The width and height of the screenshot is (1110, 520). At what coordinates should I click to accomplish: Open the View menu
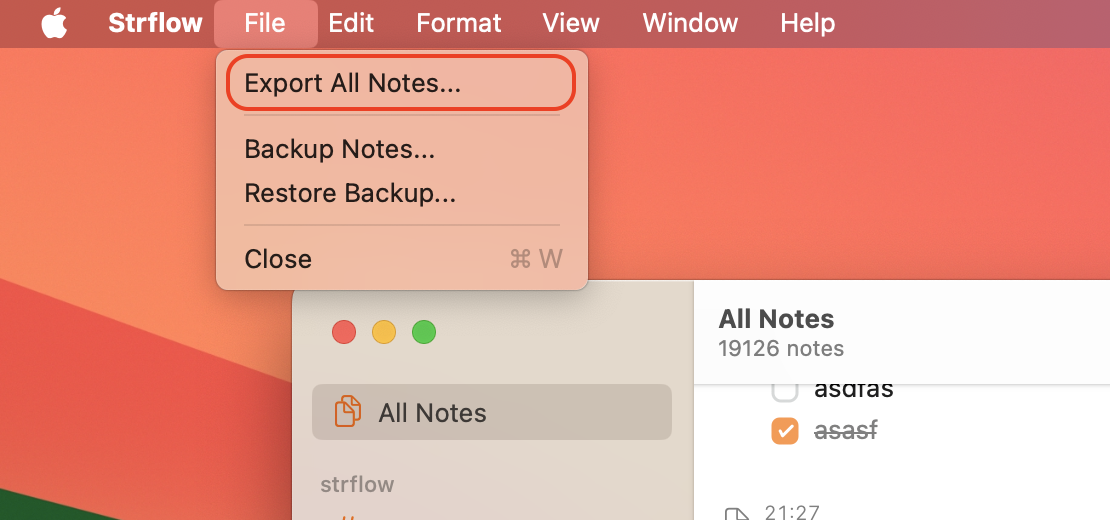click(x=571, y=23)
